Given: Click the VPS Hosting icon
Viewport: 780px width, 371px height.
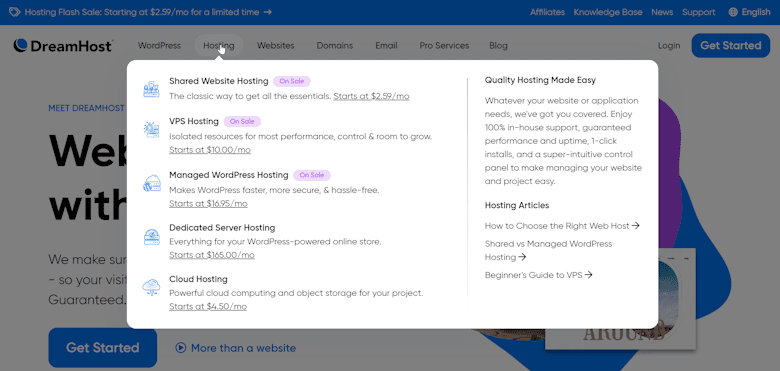Looking at the screenshot, I should [x=151, y=129].
